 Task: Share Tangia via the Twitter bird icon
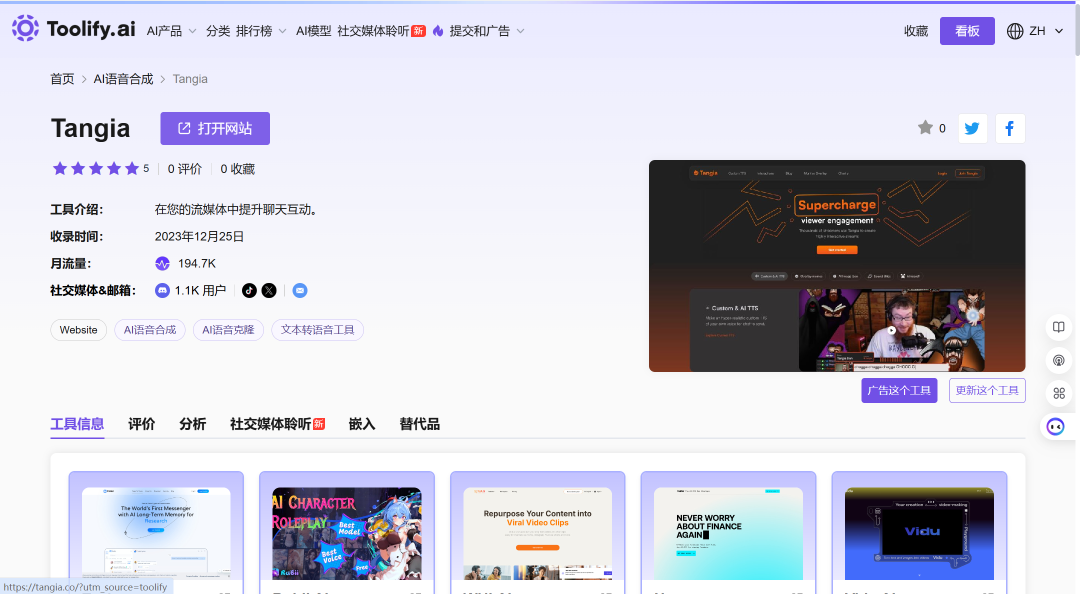[x=973, y=128]
